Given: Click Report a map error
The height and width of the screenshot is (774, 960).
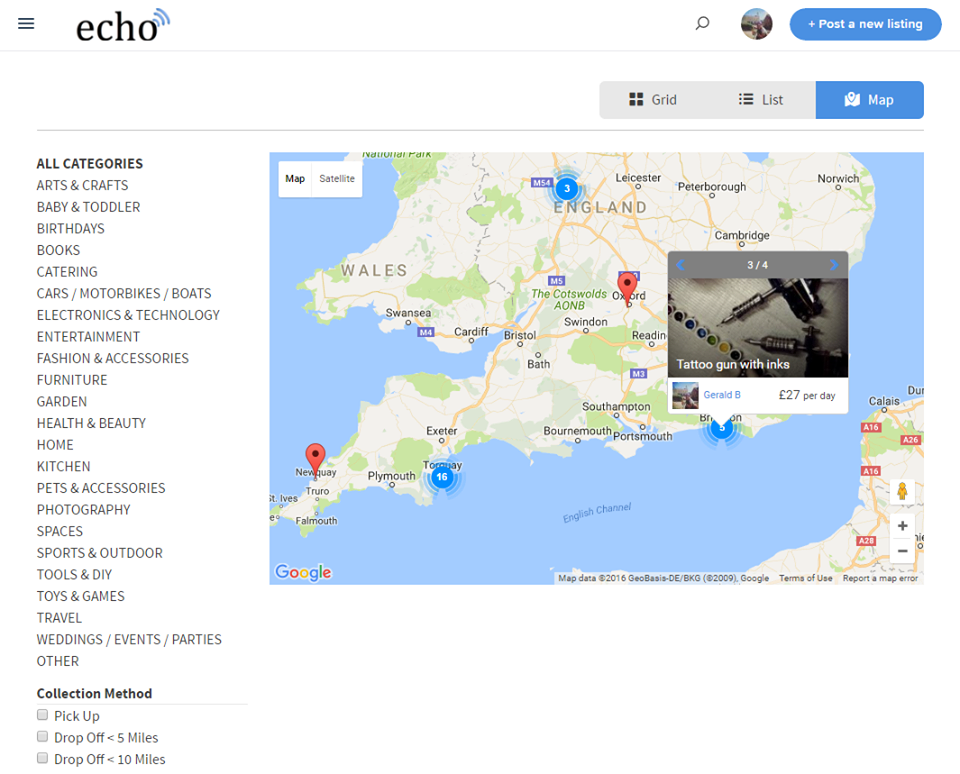Looking at the screenshot, I should (880, 578).
